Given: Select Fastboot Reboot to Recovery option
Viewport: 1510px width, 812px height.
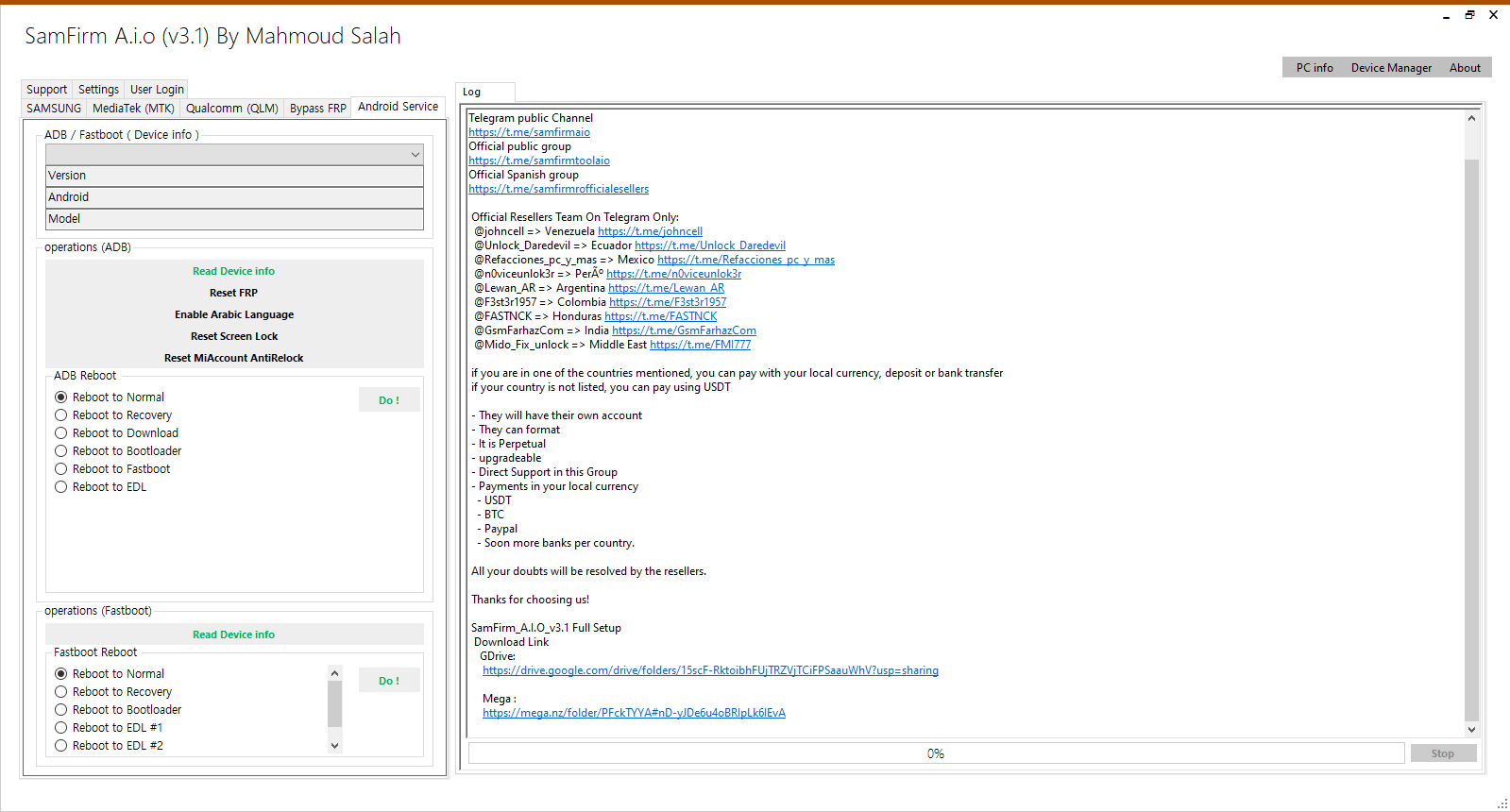Looking at the screenshot, I should click(113, 692).
